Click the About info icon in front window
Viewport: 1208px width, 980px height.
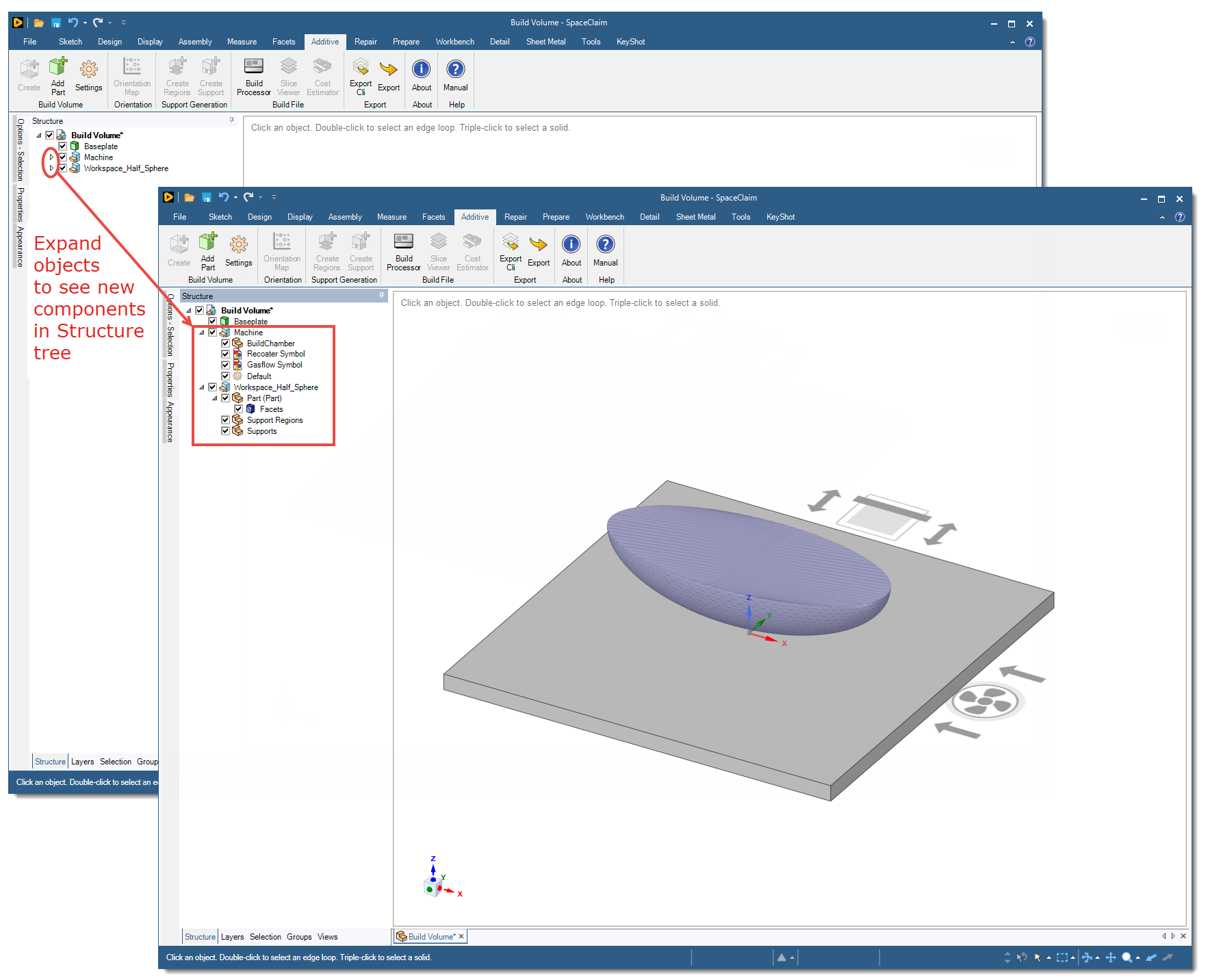pyautogui.click(x=571, y=244)
